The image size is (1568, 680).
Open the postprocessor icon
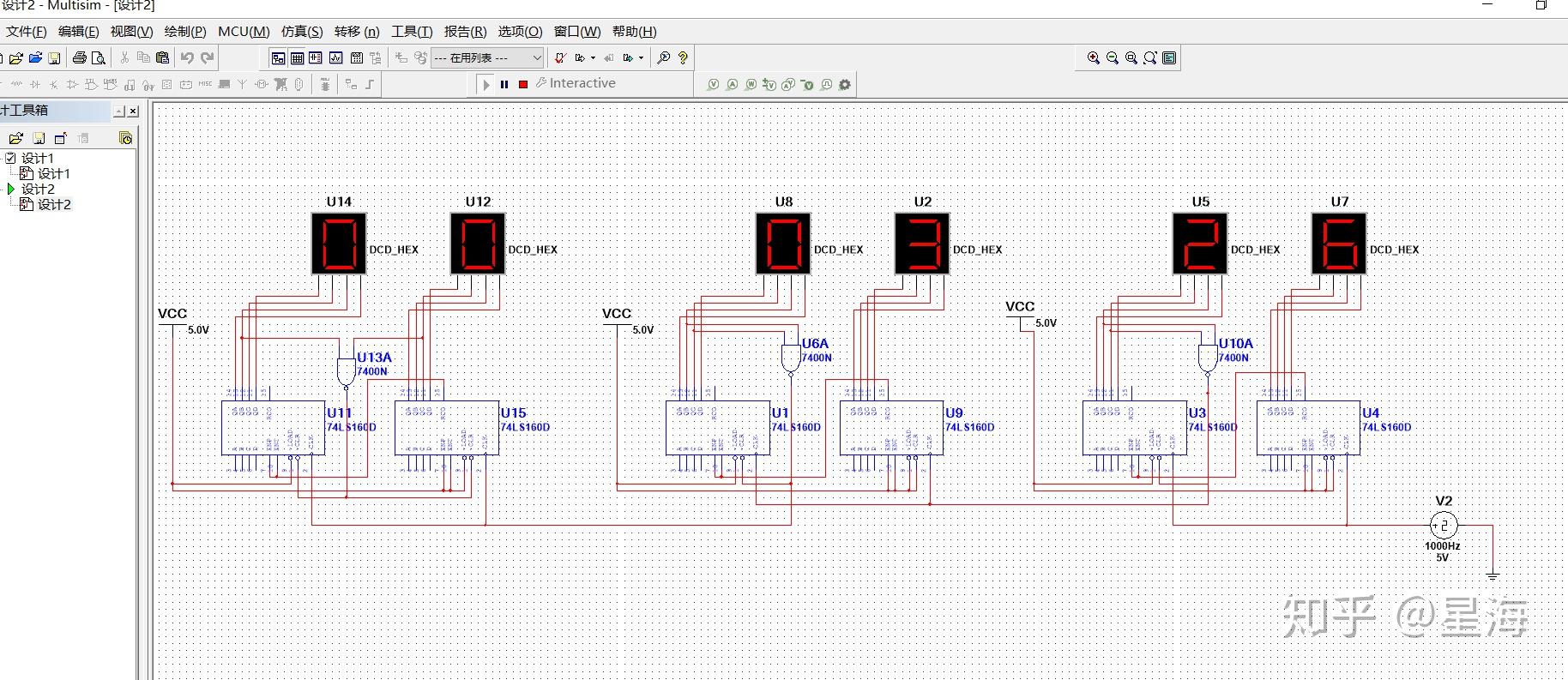click(x=356, y=58)
